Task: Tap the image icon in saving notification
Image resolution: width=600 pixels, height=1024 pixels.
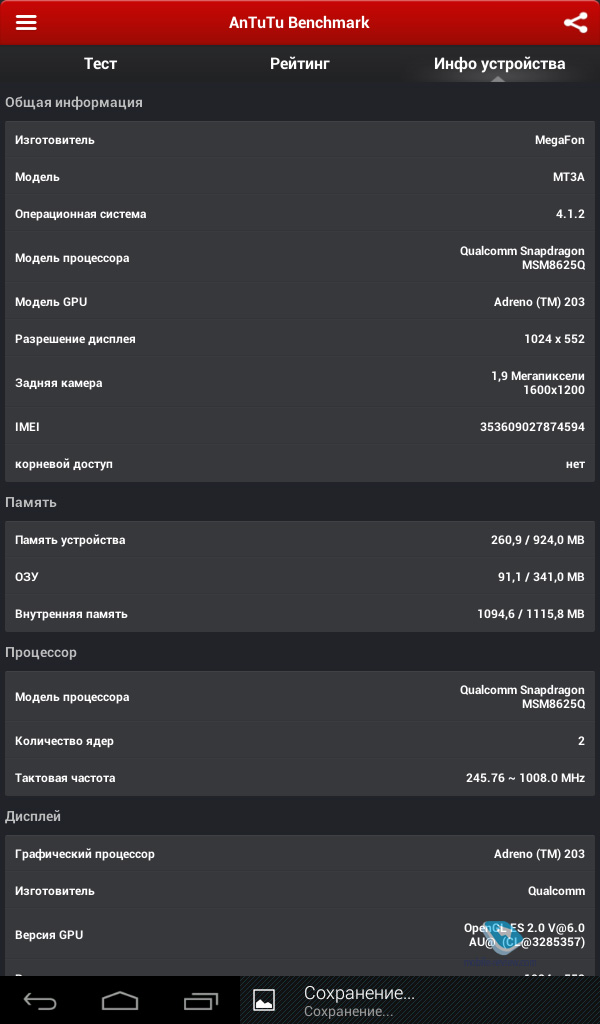Action: (264, 999)
